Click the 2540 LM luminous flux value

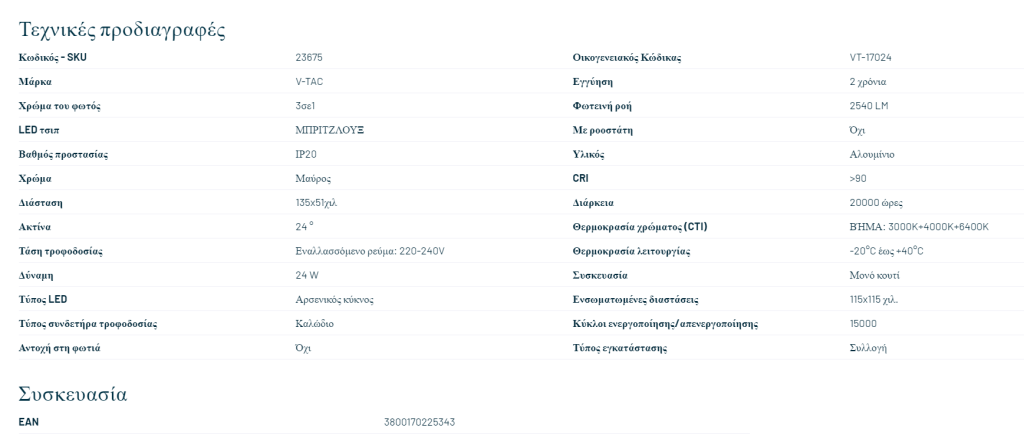click(x=869, y=106)
